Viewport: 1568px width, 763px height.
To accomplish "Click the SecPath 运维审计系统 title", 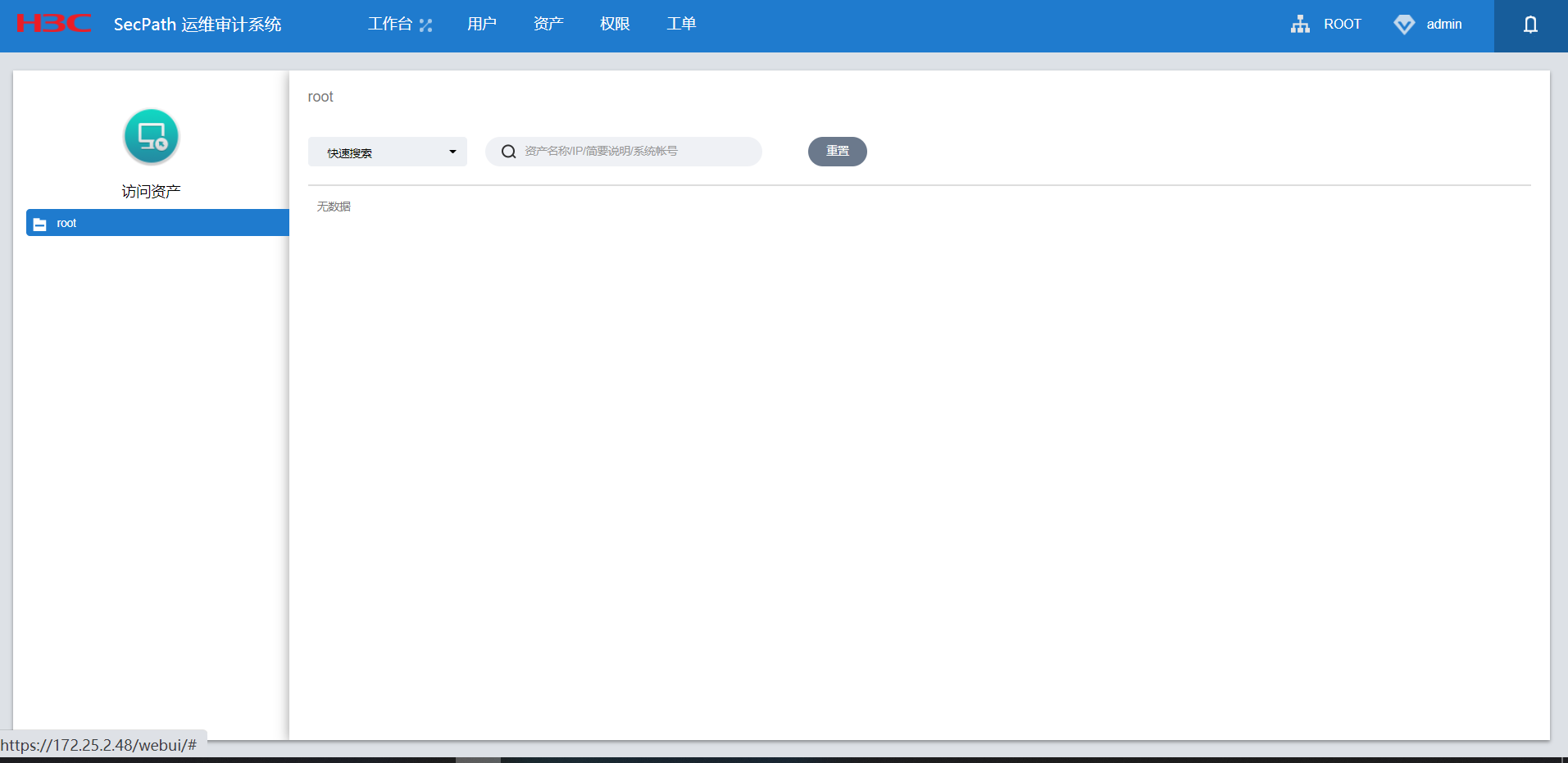I will click(x=198, y=25).
